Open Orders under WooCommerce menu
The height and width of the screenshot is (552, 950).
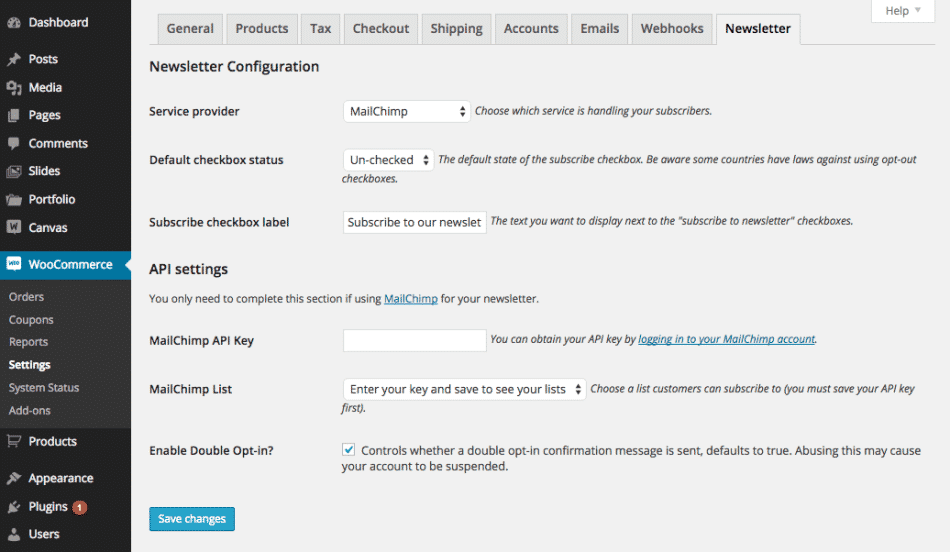tap(26, 297)
